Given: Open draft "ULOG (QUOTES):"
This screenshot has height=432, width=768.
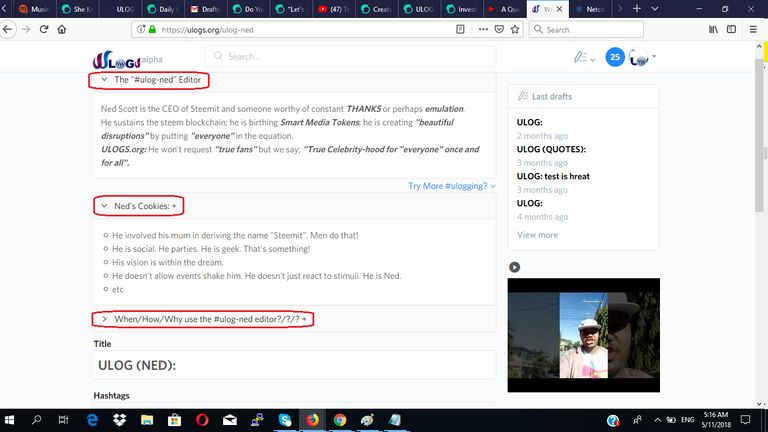Looking at the screenshot, I should point(551,149).
